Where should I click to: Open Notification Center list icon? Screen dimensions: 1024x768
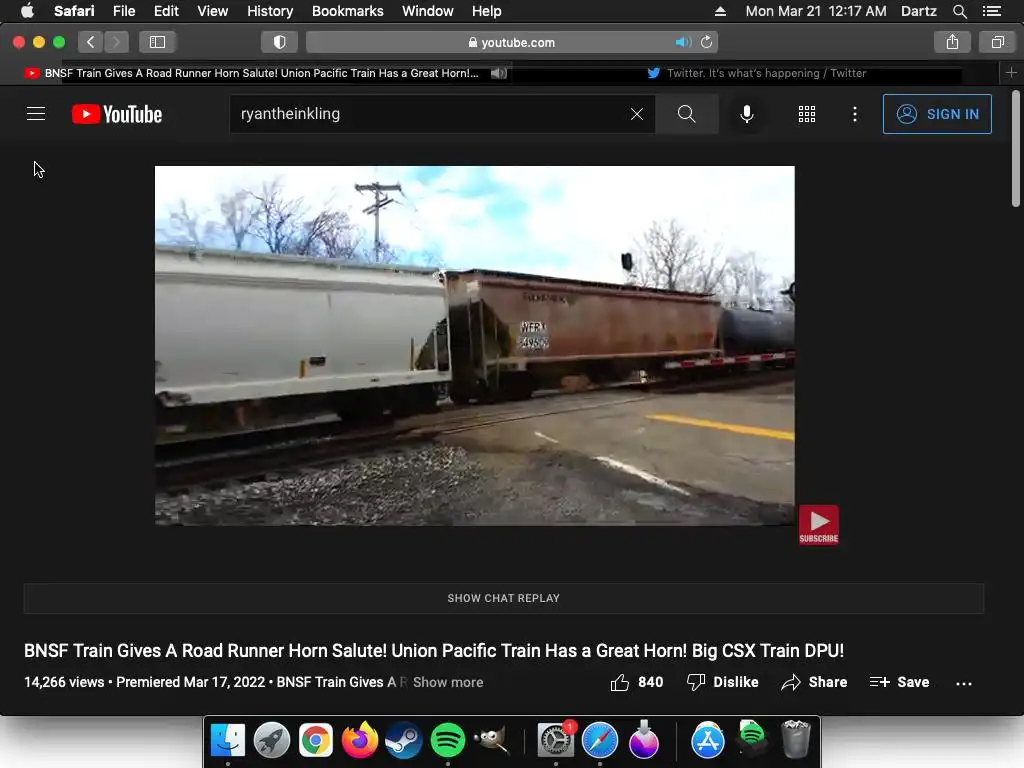pos(991,11)
